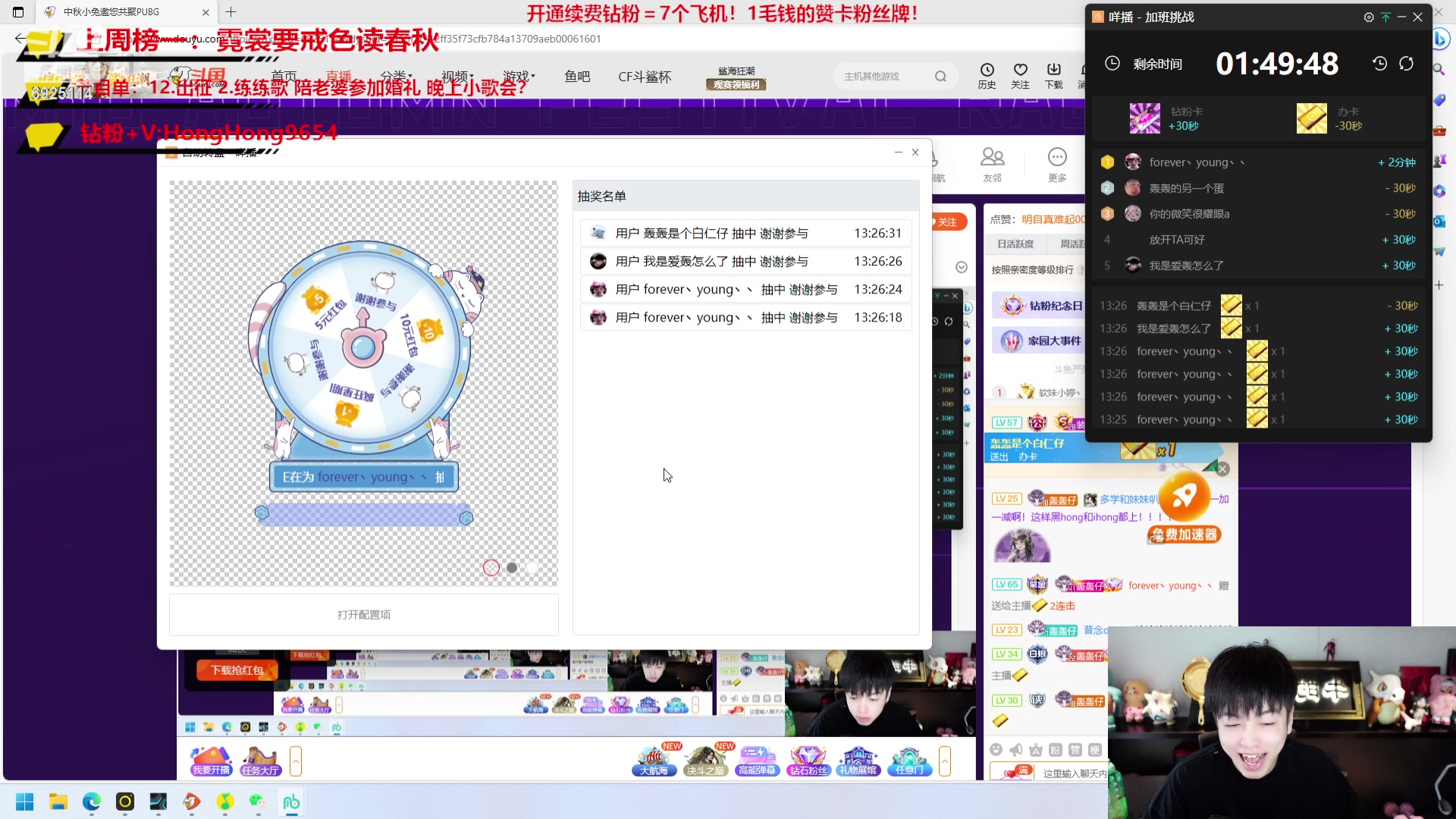Expand the 分类 category dropdown
Viewport: 1456px width, 819px height.
pyautogui.click(x=394, y=76)
